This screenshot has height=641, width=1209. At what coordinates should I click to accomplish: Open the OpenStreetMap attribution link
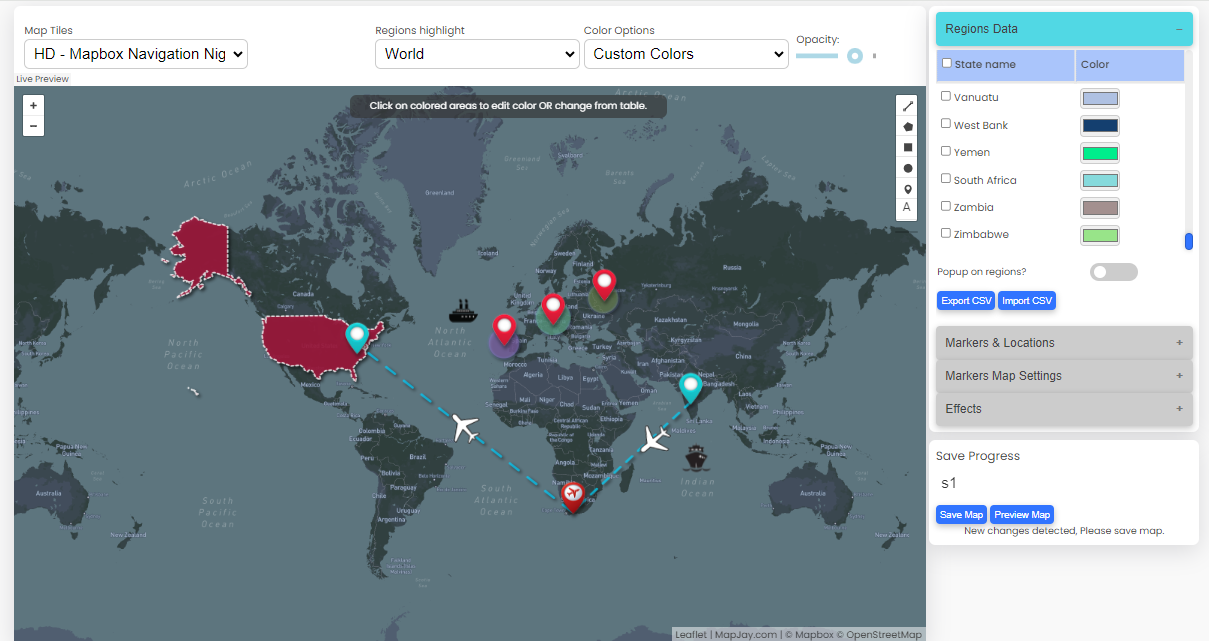pos(884,634)
